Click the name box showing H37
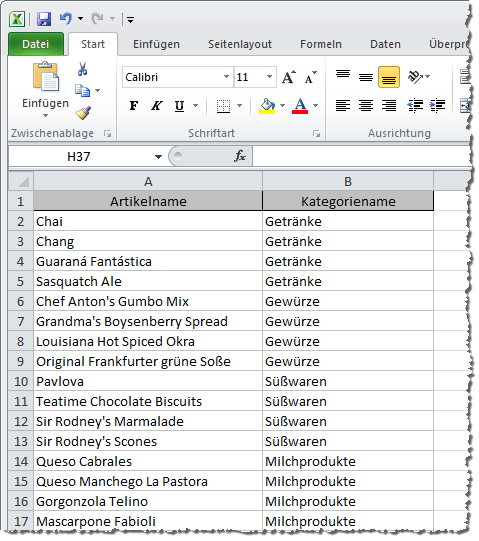The width and height of the screenshot is (479, 541). tap(79, 157)
